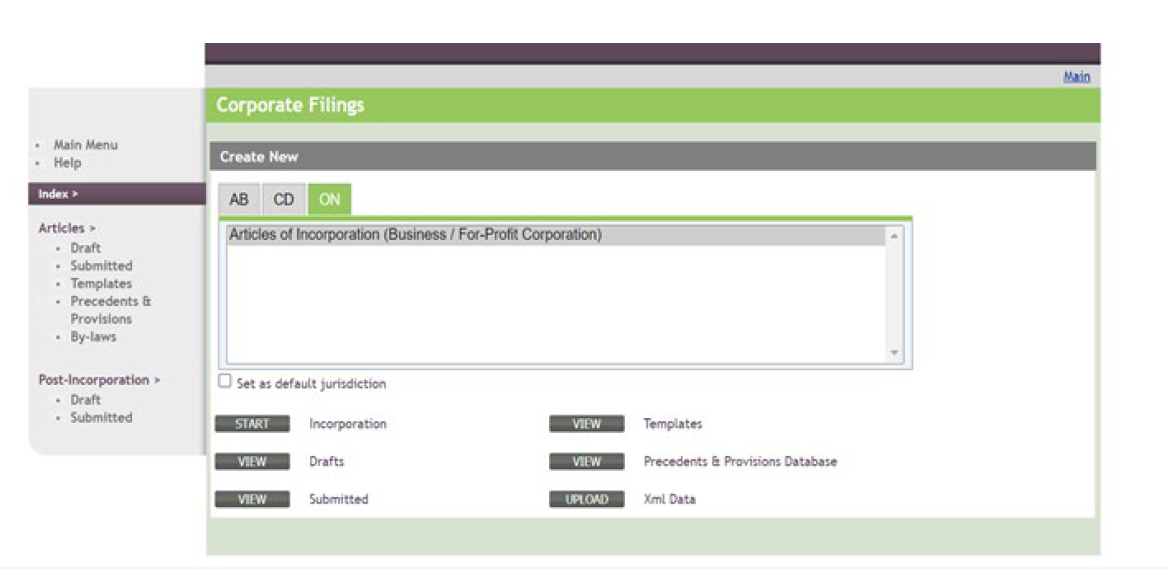The height and width of the screenshot is (569, 1168).
Task: Click VIEW button for Templates
Action: click(587, 424)
